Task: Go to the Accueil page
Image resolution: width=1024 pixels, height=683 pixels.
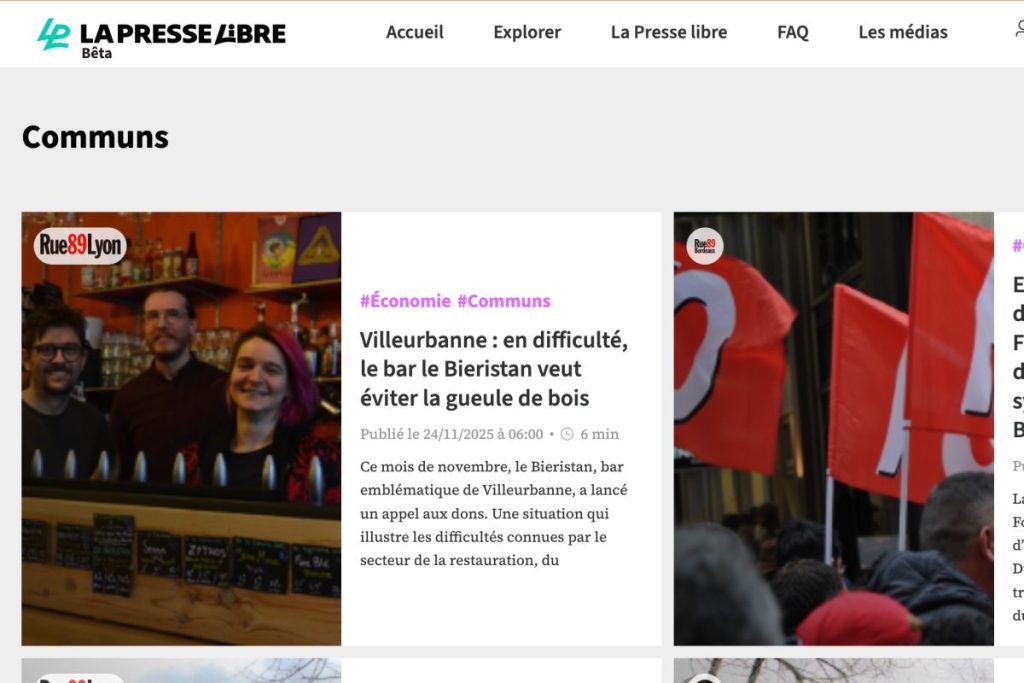Action: 414,32
